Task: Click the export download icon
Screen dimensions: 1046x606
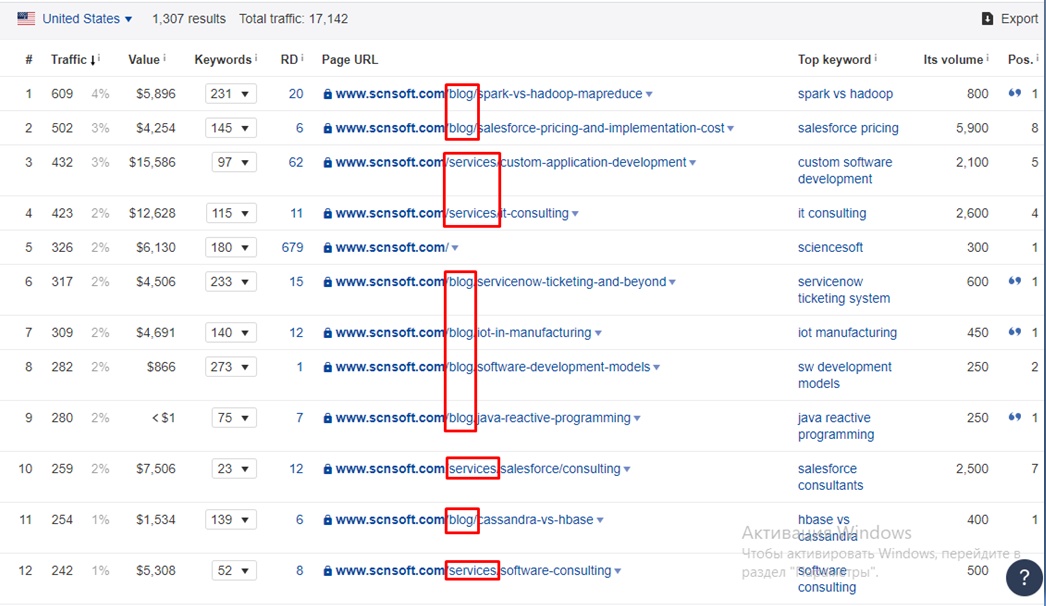Action: (987, 19)
